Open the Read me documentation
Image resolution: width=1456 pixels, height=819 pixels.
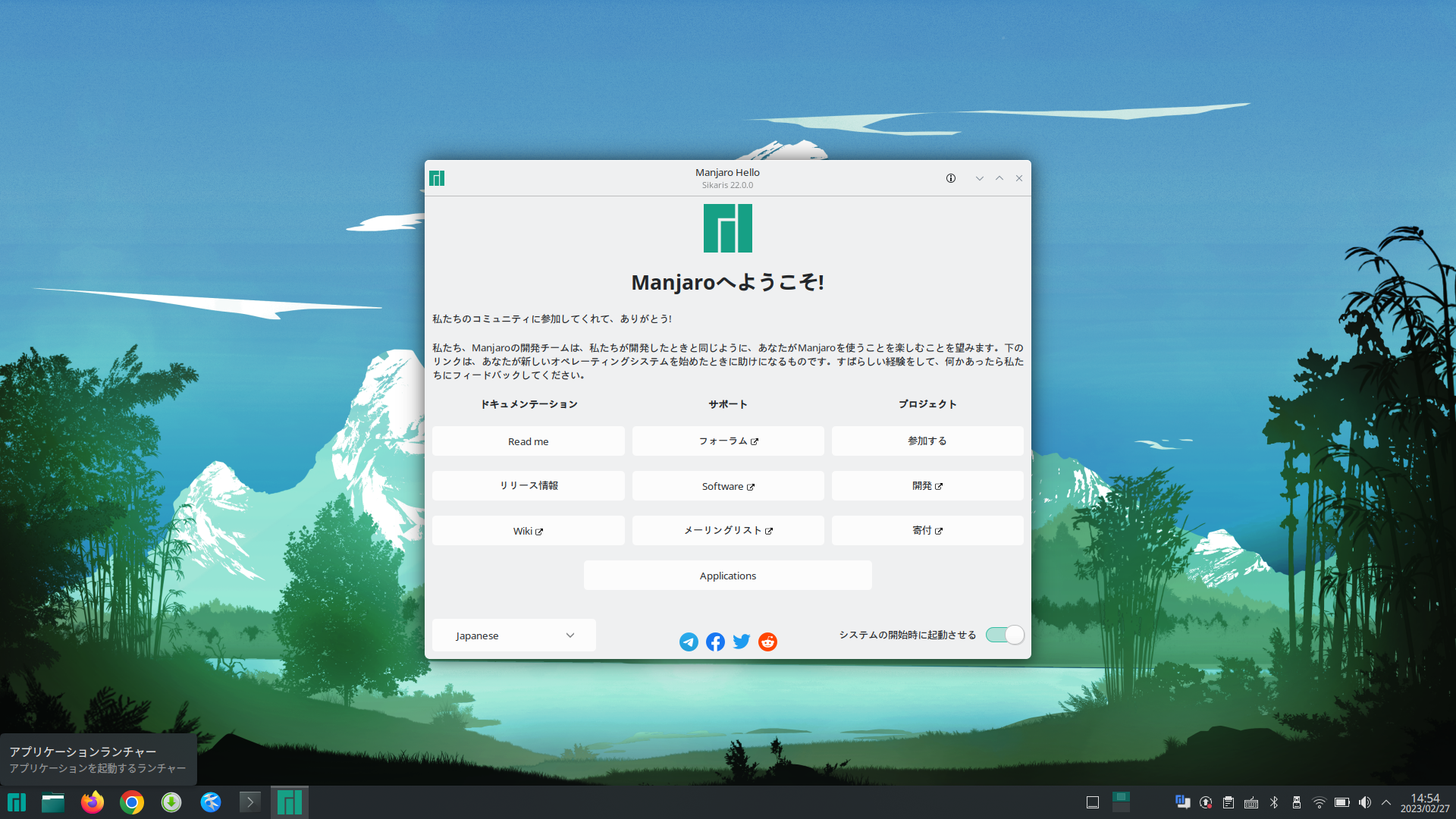point(528,441)
